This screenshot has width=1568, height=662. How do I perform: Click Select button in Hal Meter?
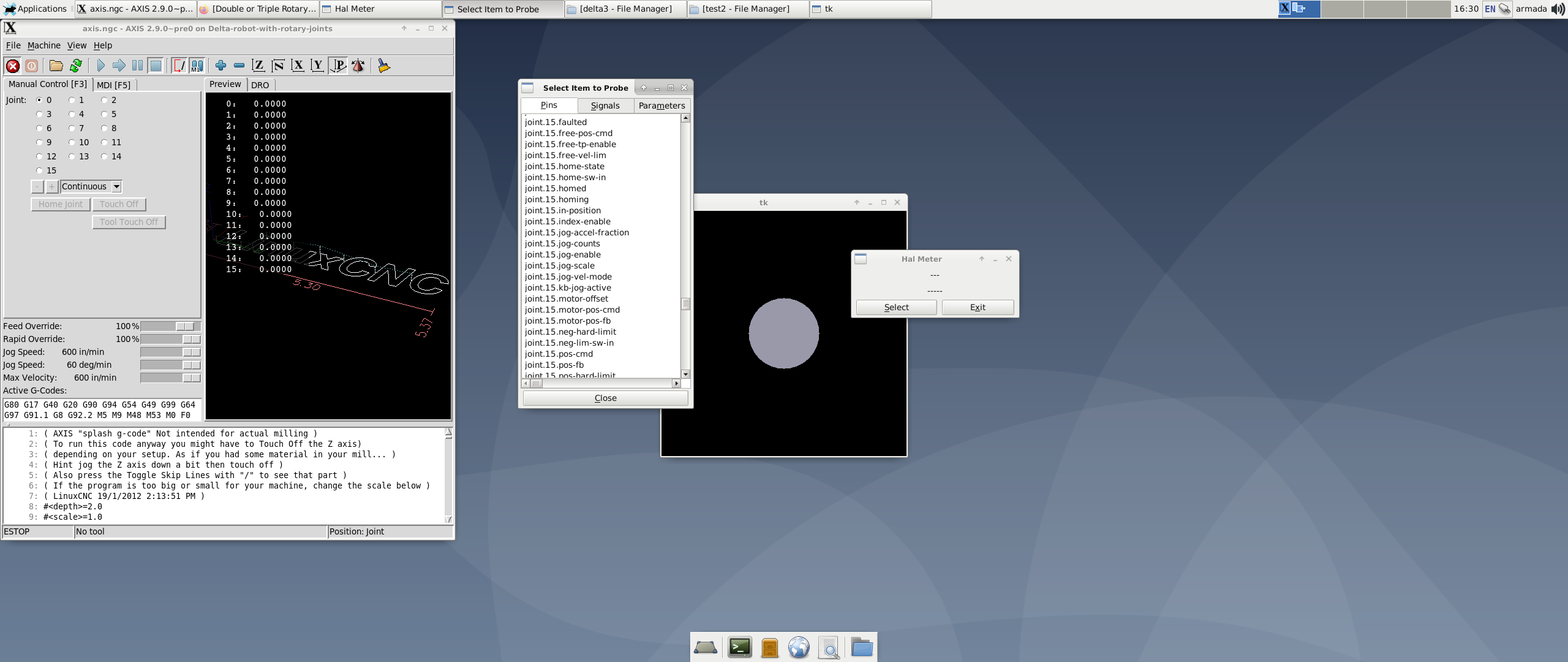pyautogui.click(x=896, y=307)
